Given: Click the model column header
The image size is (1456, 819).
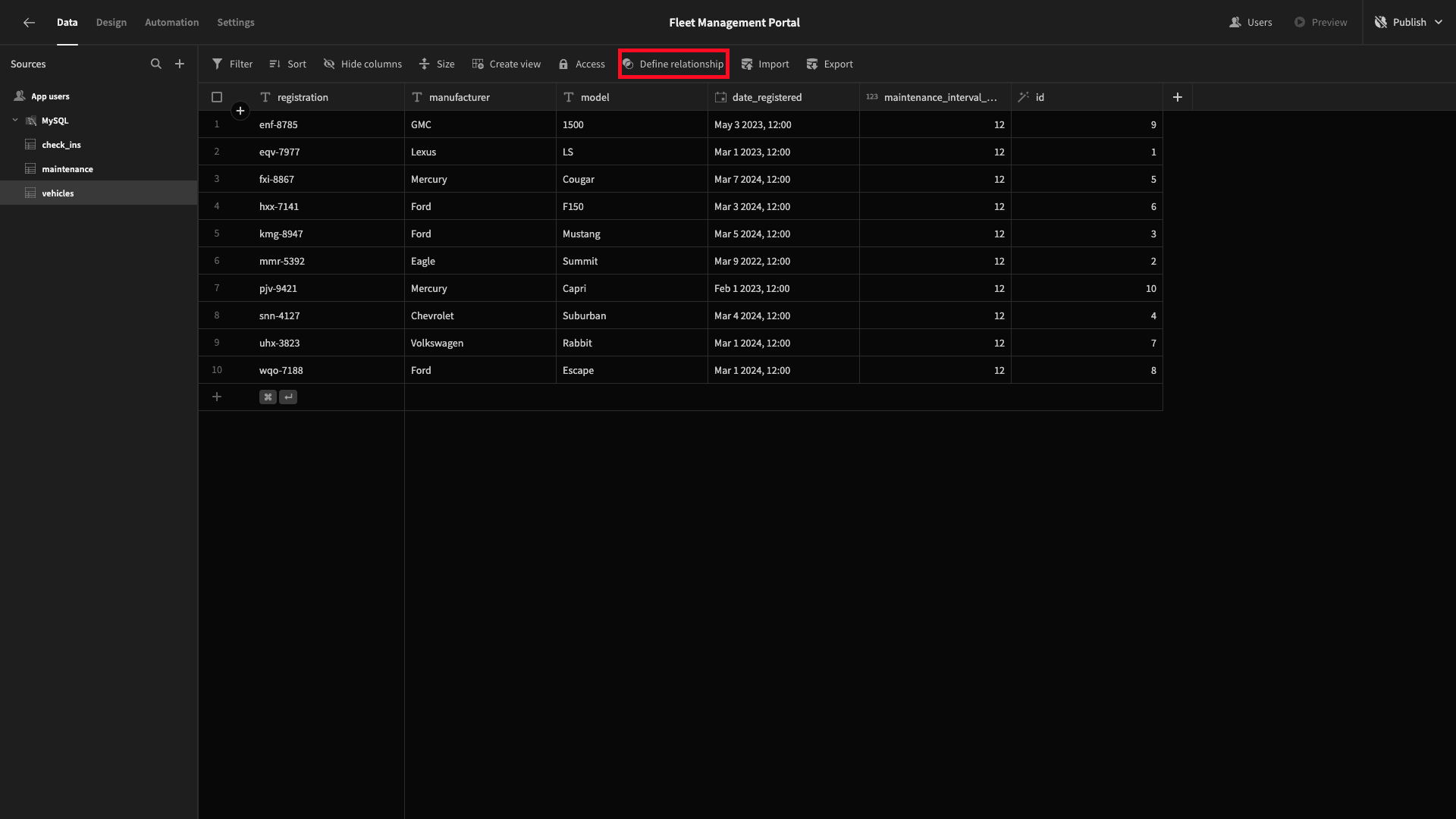Looking at the screenshot, I should [x=632, y=97].
